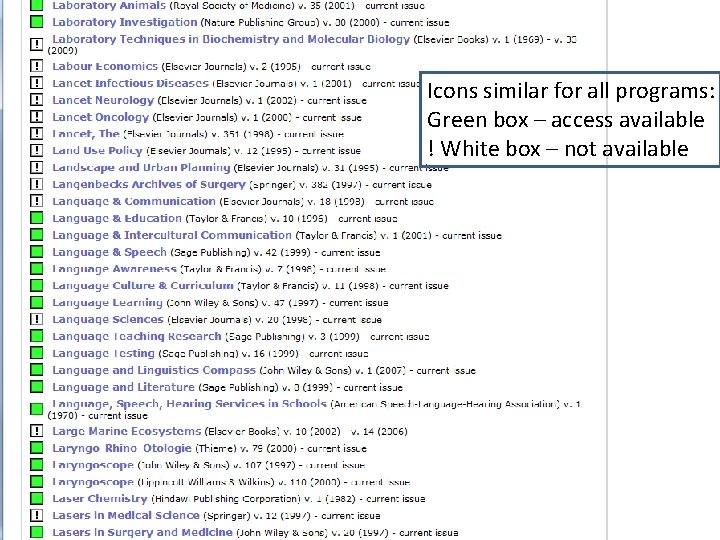Viewport: 720px width, 540px height.
Task: Open the Language Teaching Research link
Action: [137, 336]
